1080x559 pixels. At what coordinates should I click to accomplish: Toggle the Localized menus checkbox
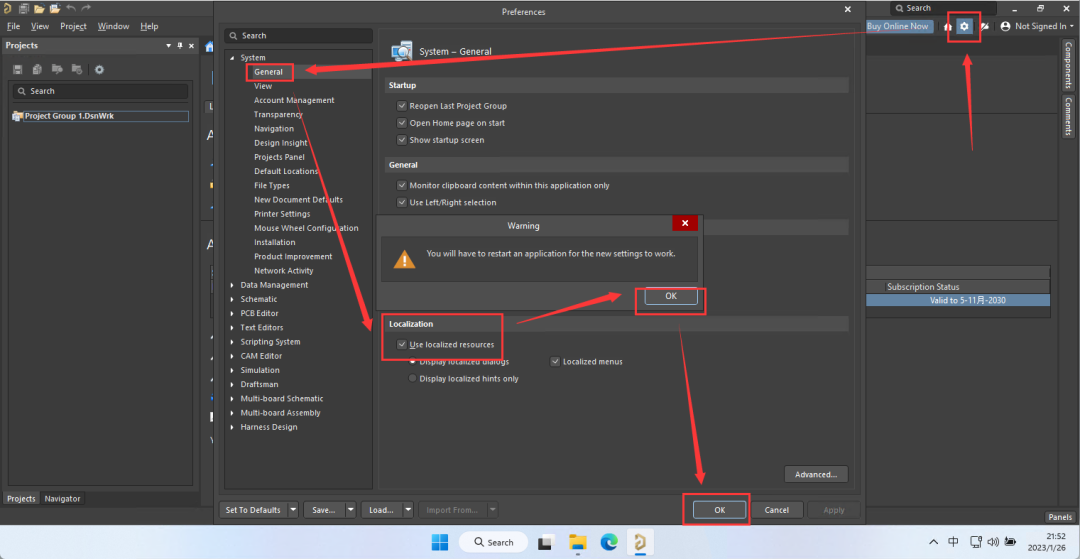coord(555,362)
